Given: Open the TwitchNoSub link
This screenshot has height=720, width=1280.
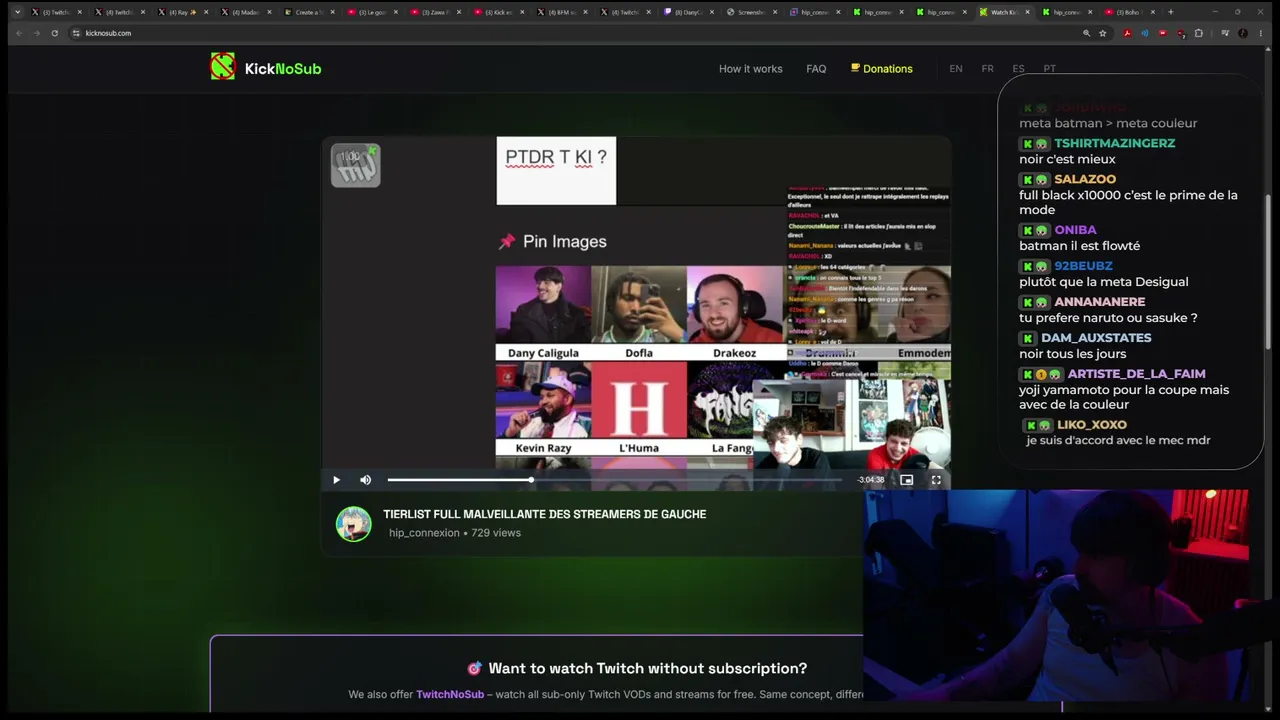Looking at the screenshot, I should pyautogui.click(x=450, y=694).
